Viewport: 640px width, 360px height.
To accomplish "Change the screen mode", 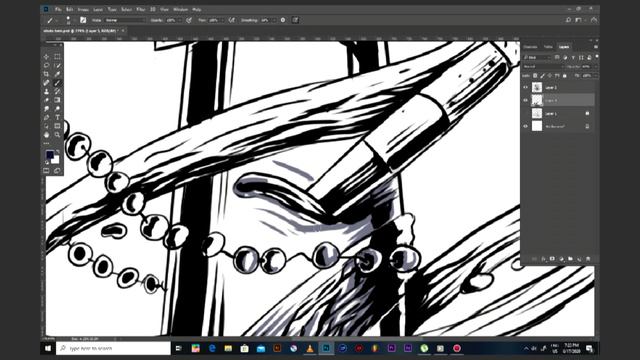I will tap(57, 171).
